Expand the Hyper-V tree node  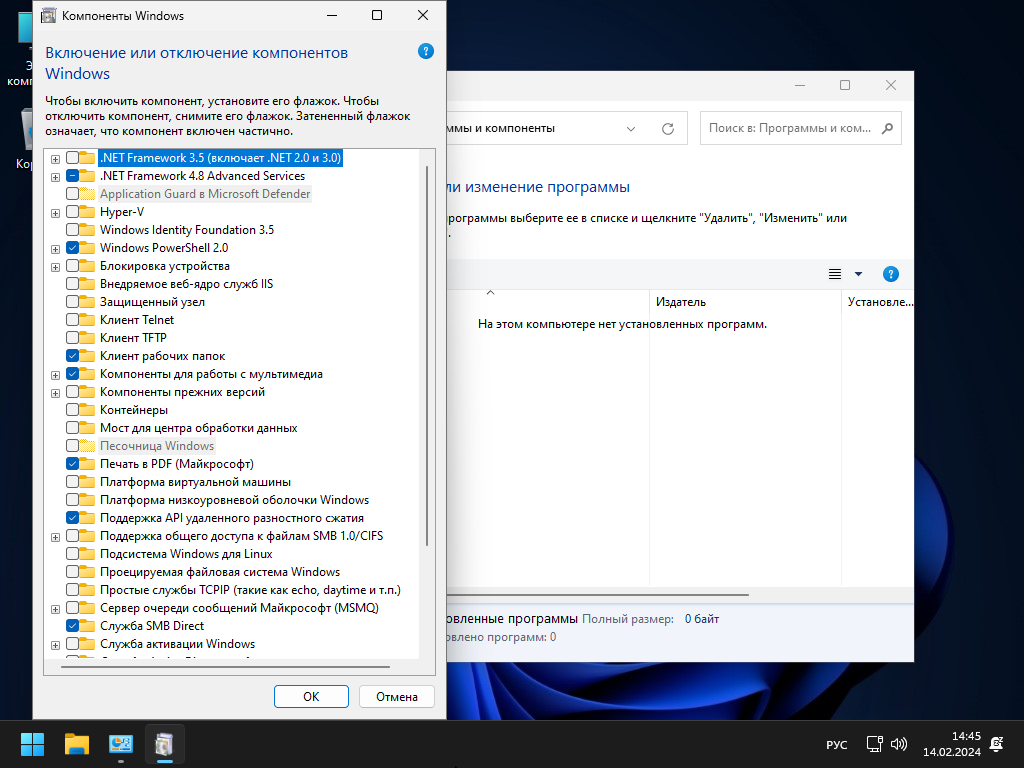[x=55, y=212]
